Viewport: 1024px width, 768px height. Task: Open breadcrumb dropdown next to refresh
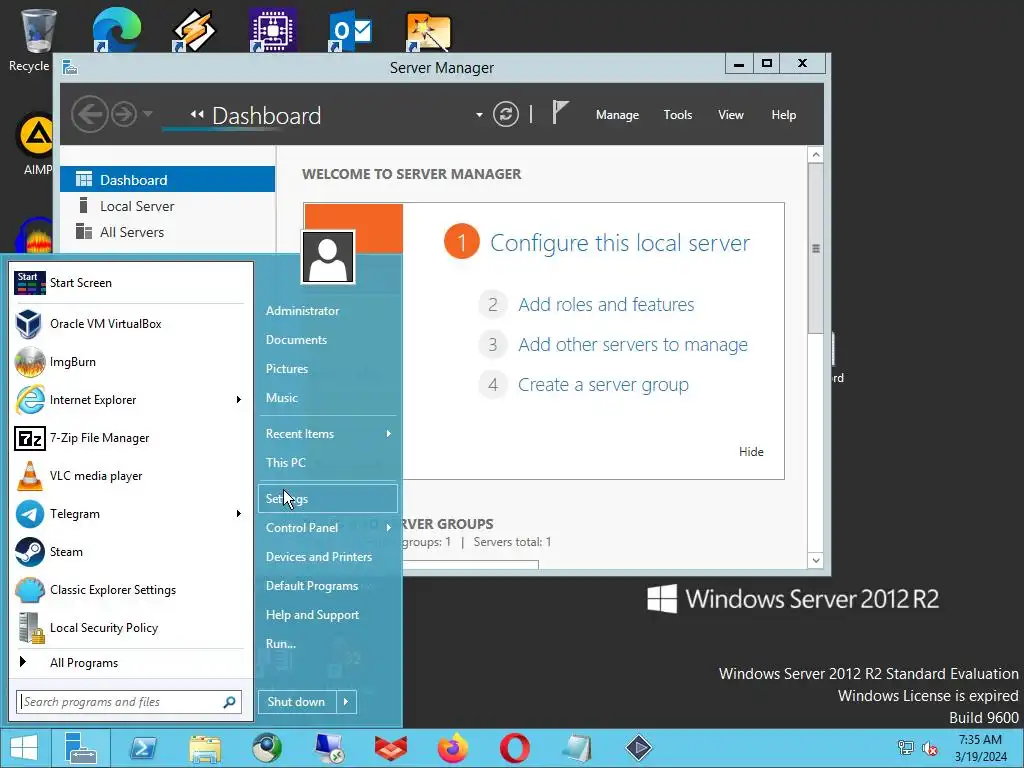[x=479, y=115]
